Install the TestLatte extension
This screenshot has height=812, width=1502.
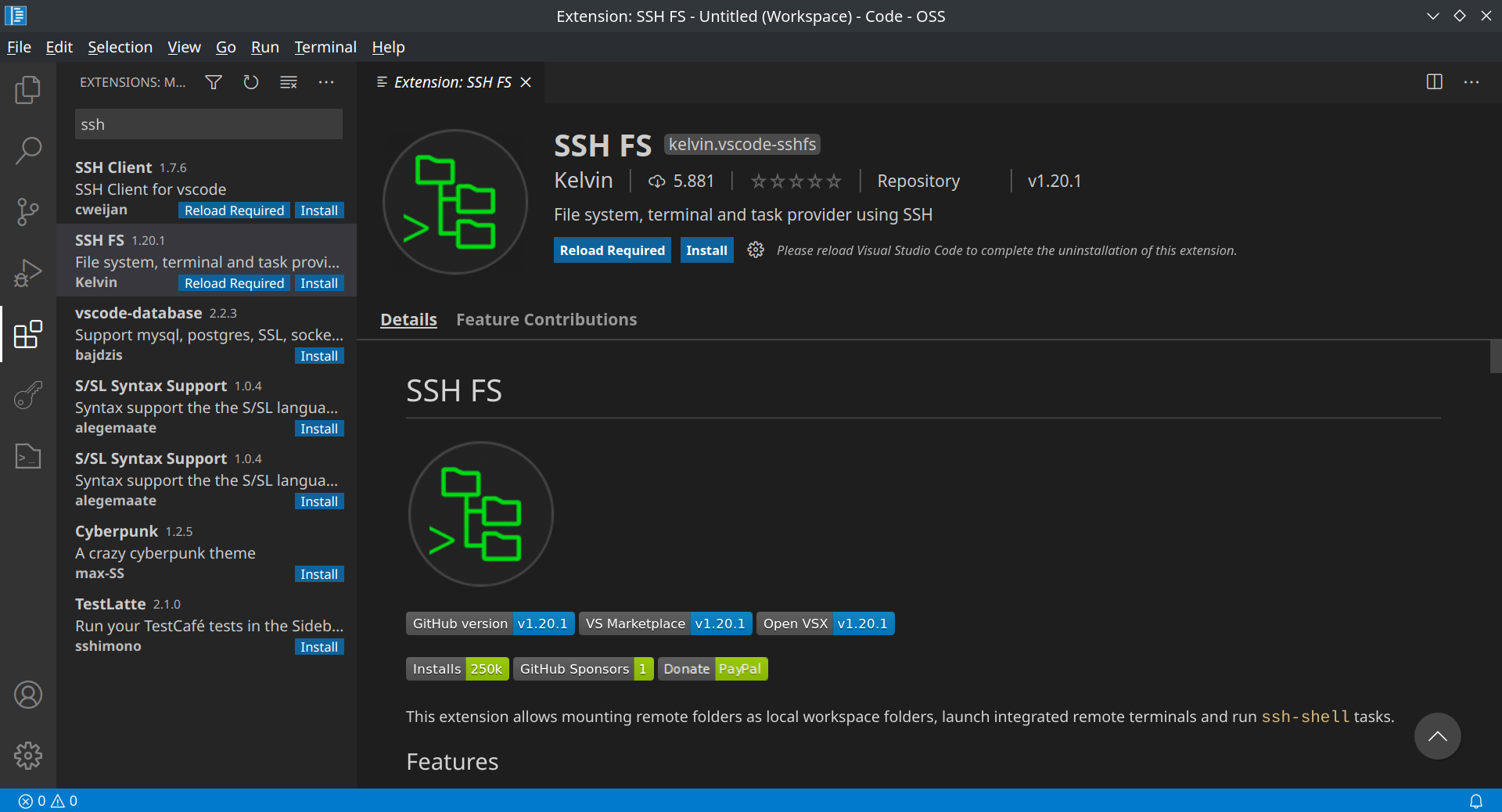[319, 647]
